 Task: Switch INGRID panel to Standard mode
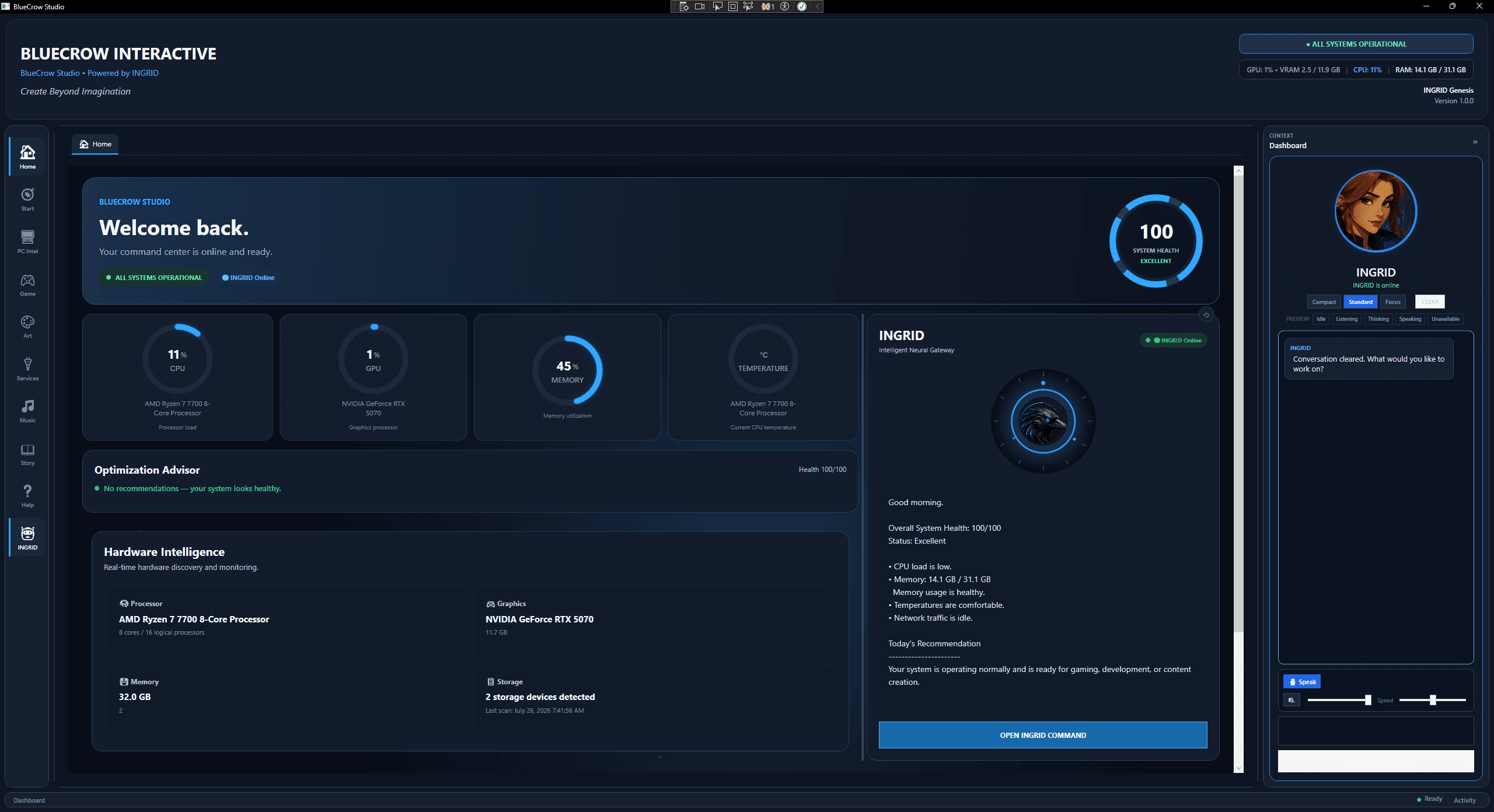[x=1360, y=302]
